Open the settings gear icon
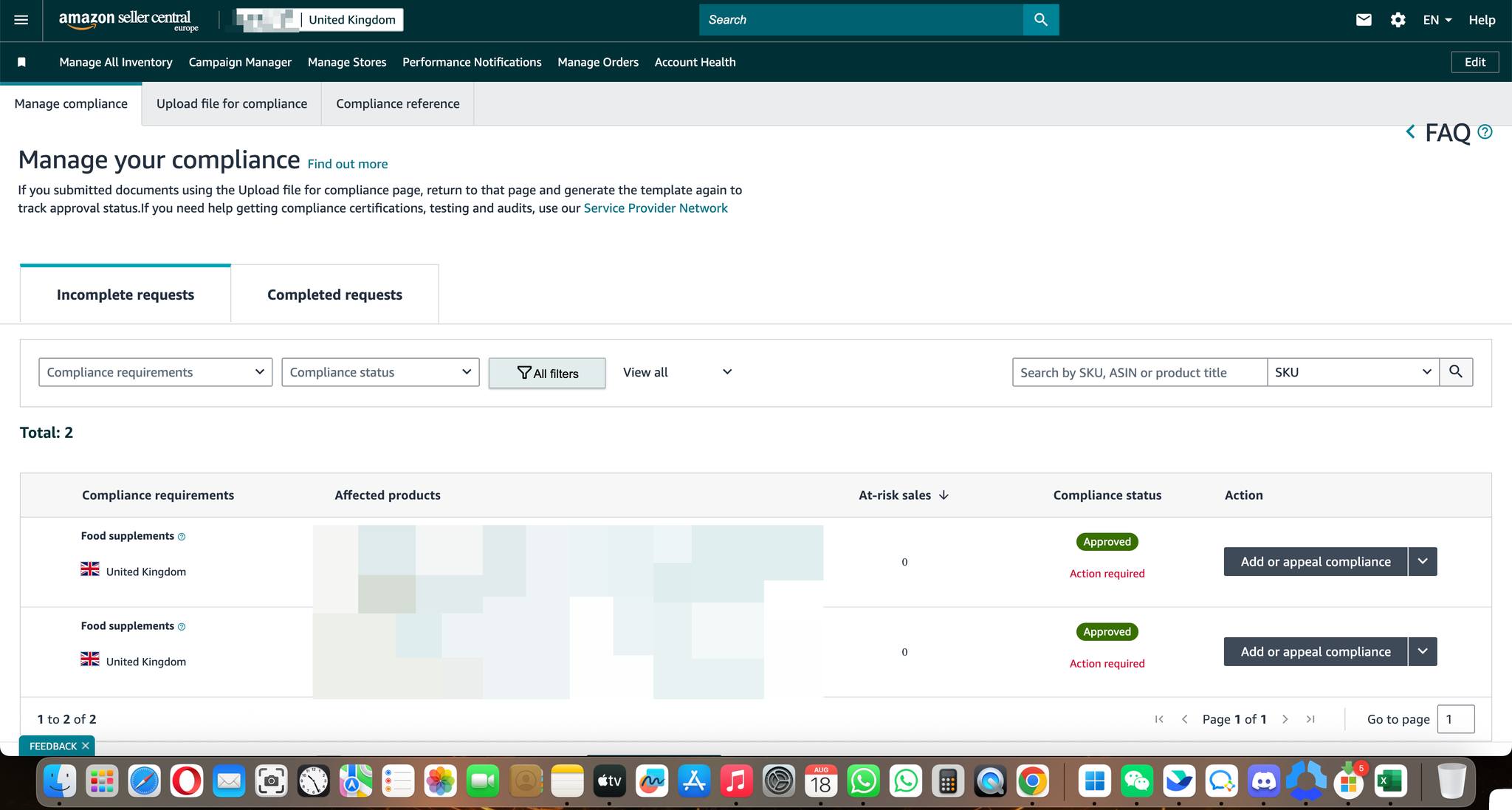The width and height of the screenshot is (1512, 810). pyautogui.click(x=1398, y=20)
